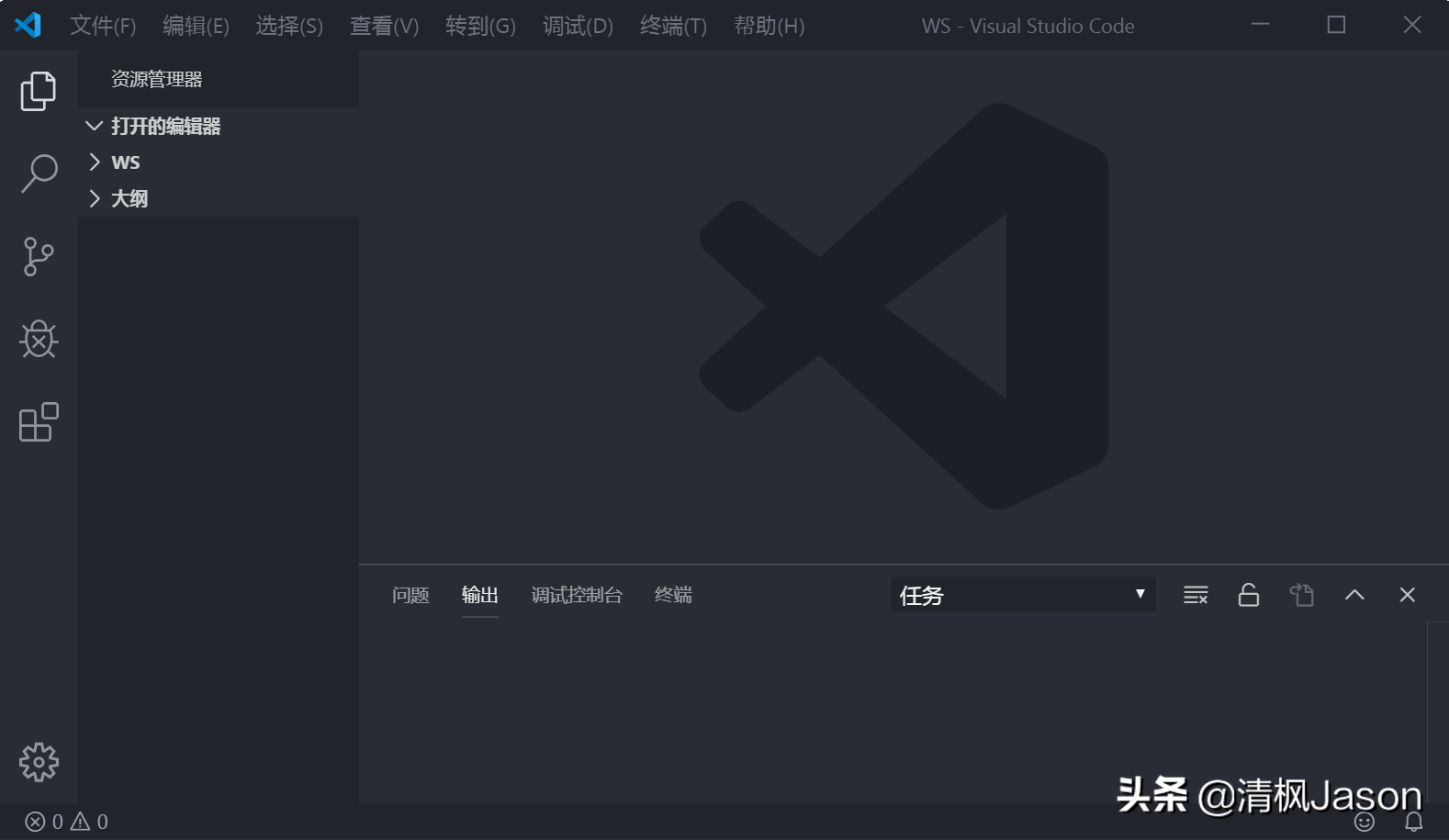The width and height of the screenshot is (1449, 840).
Task: Open the log output file icon
Action: tap(1302, 595)
